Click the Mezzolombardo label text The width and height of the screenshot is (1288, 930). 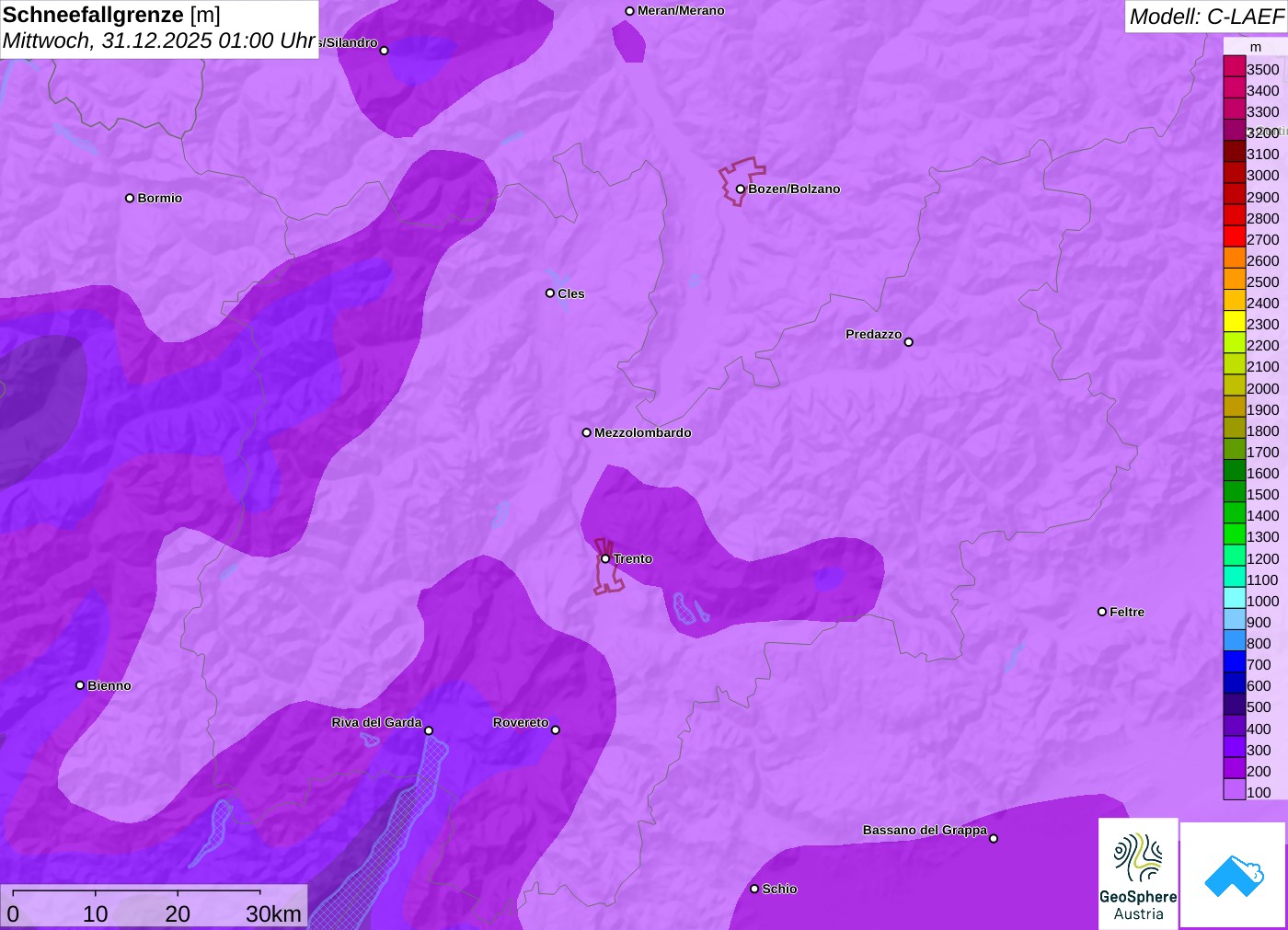pos(643,432)
